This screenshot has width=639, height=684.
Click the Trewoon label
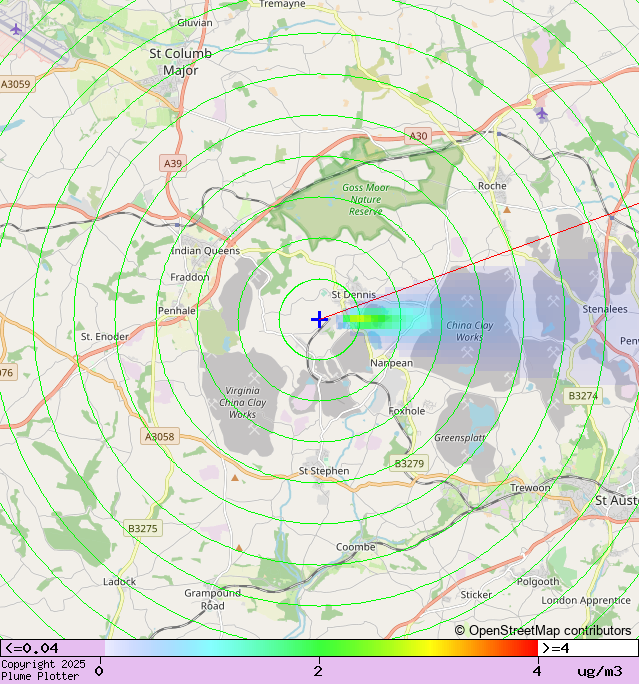point(530,488)
